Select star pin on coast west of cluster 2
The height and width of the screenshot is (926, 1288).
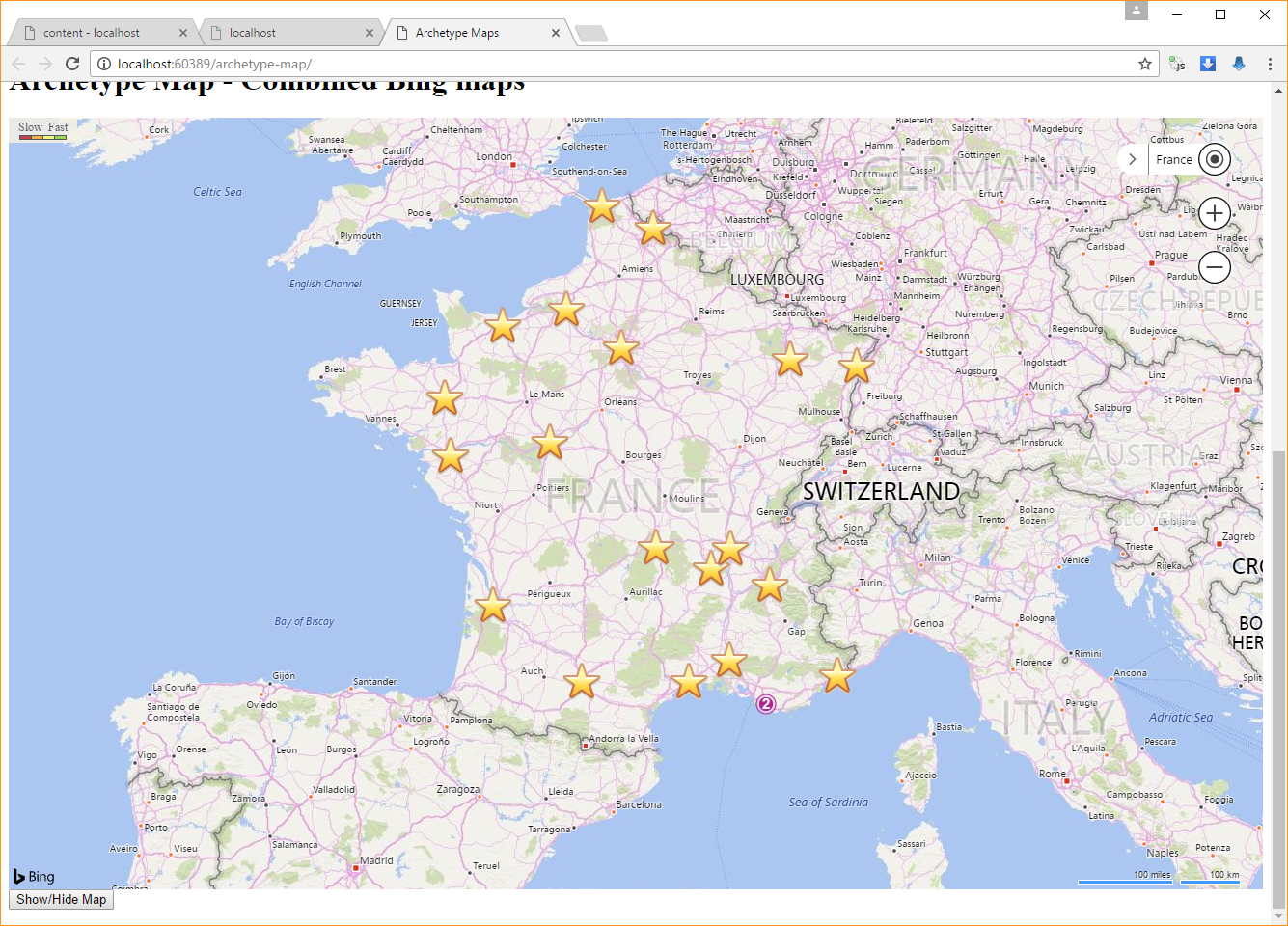(x=689, y=681)
